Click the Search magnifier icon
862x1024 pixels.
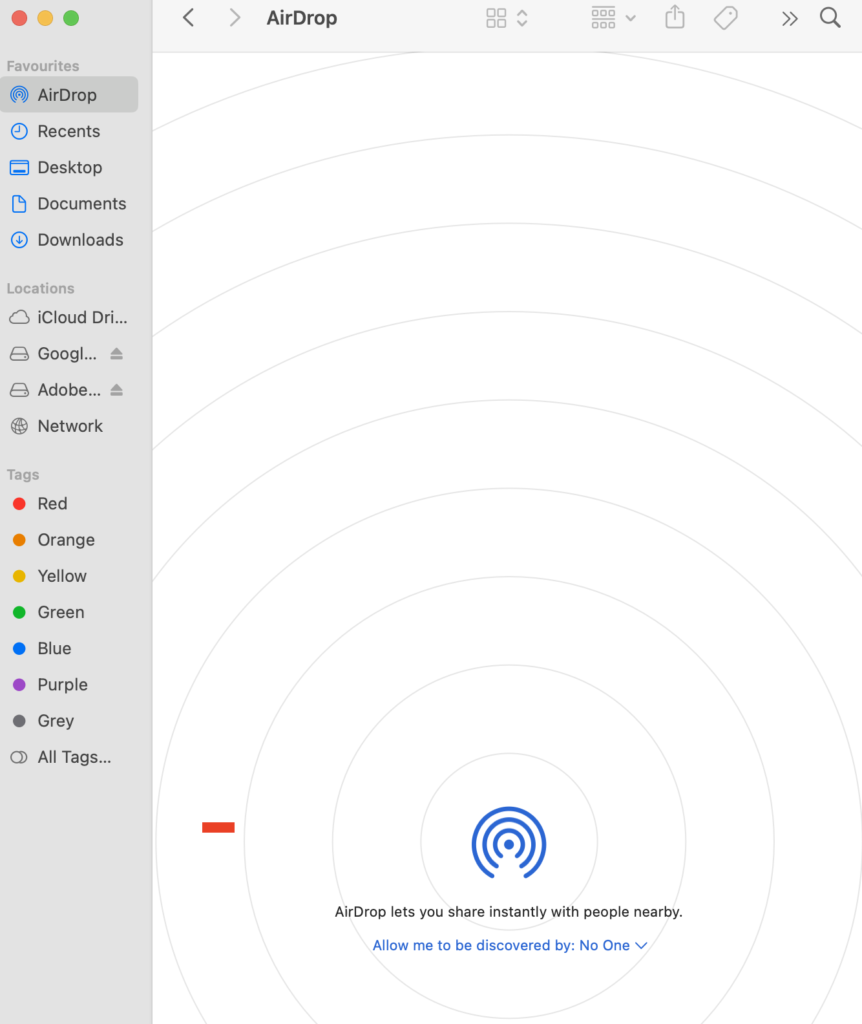pyautogui.click(x=830, y=17)
